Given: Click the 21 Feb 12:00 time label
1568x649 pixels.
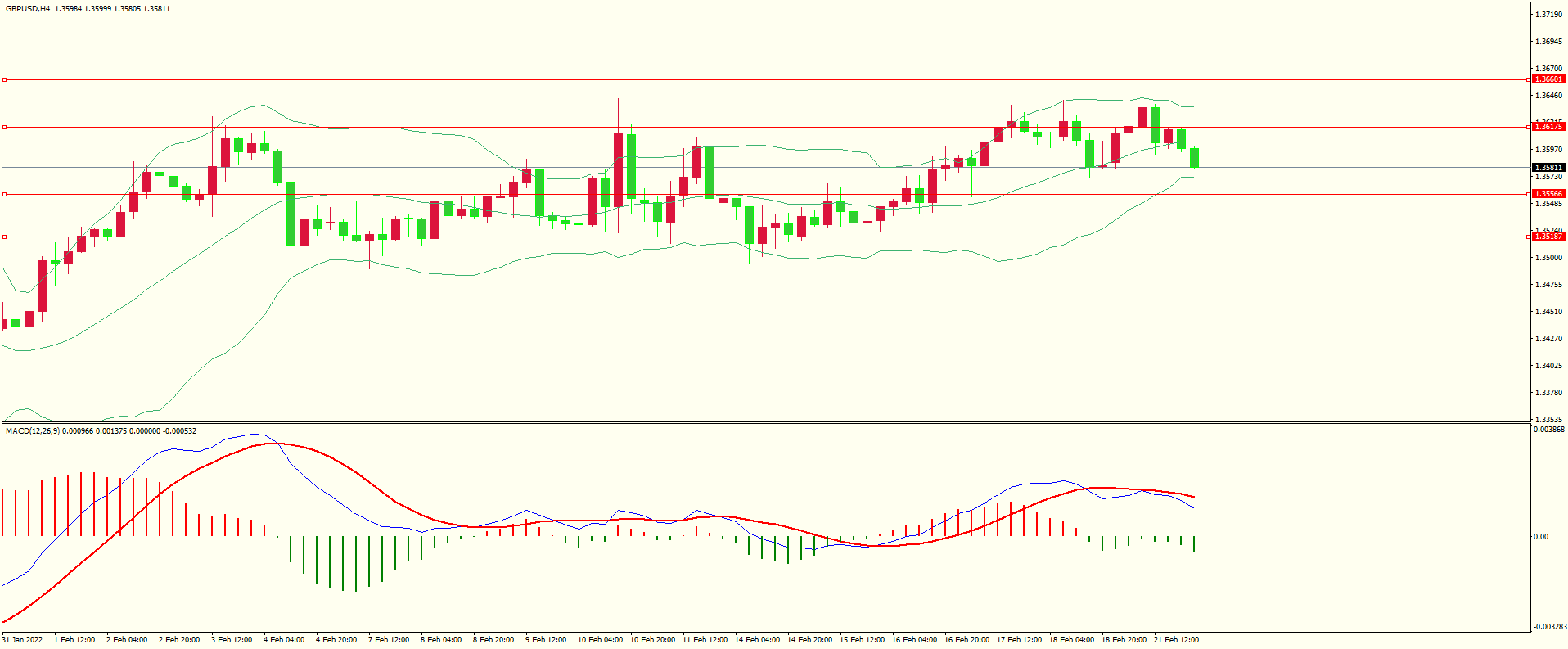Looking at the screenshot, I should [1176, 640].
